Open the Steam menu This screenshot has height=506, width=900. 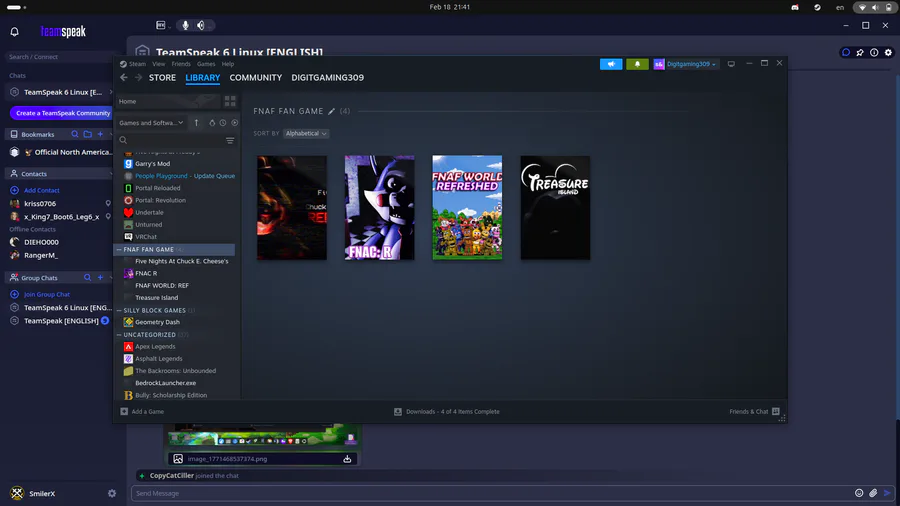[x=133, y=64]
